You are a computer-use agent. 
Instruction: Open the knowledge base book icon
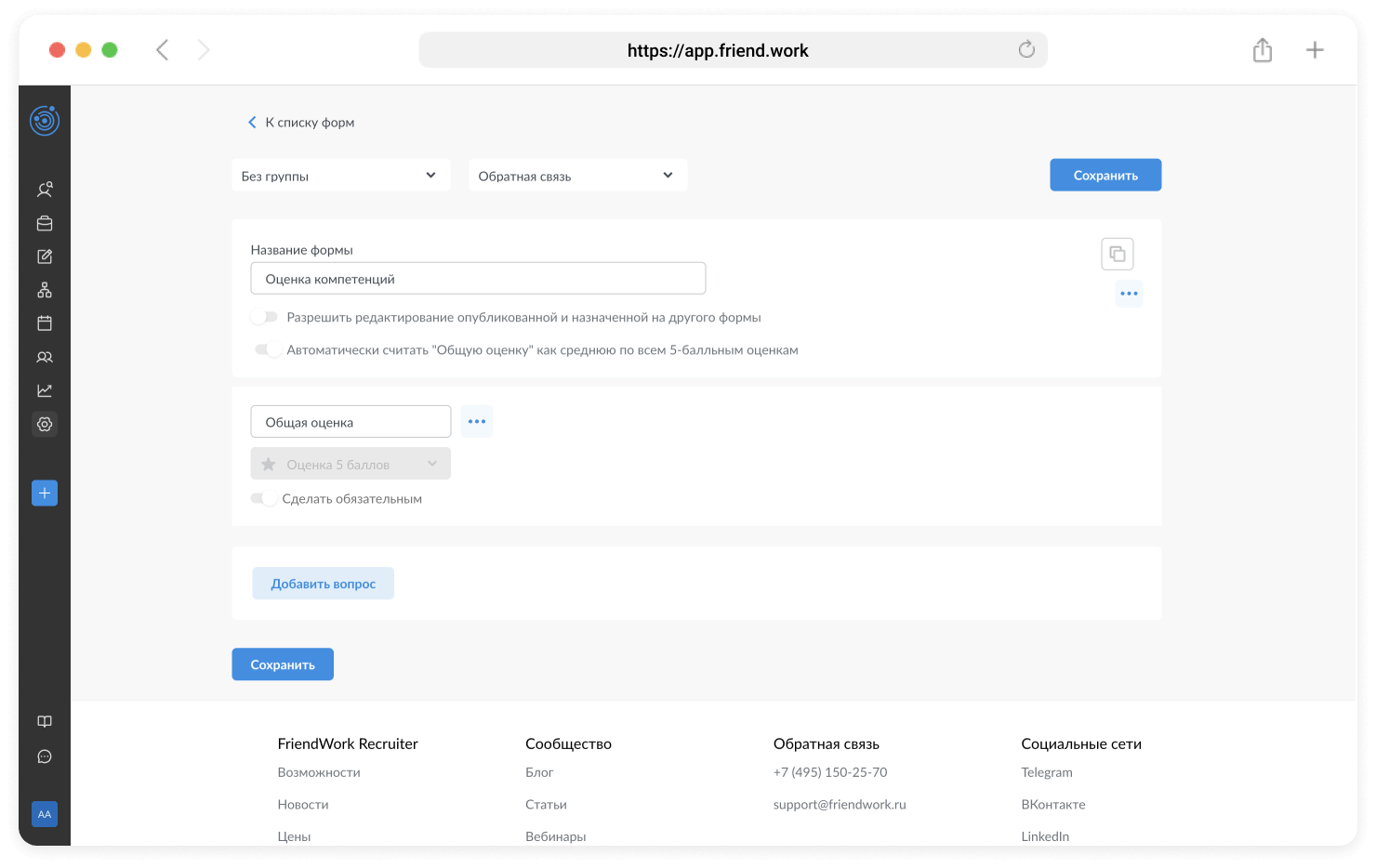click(45, 722)
